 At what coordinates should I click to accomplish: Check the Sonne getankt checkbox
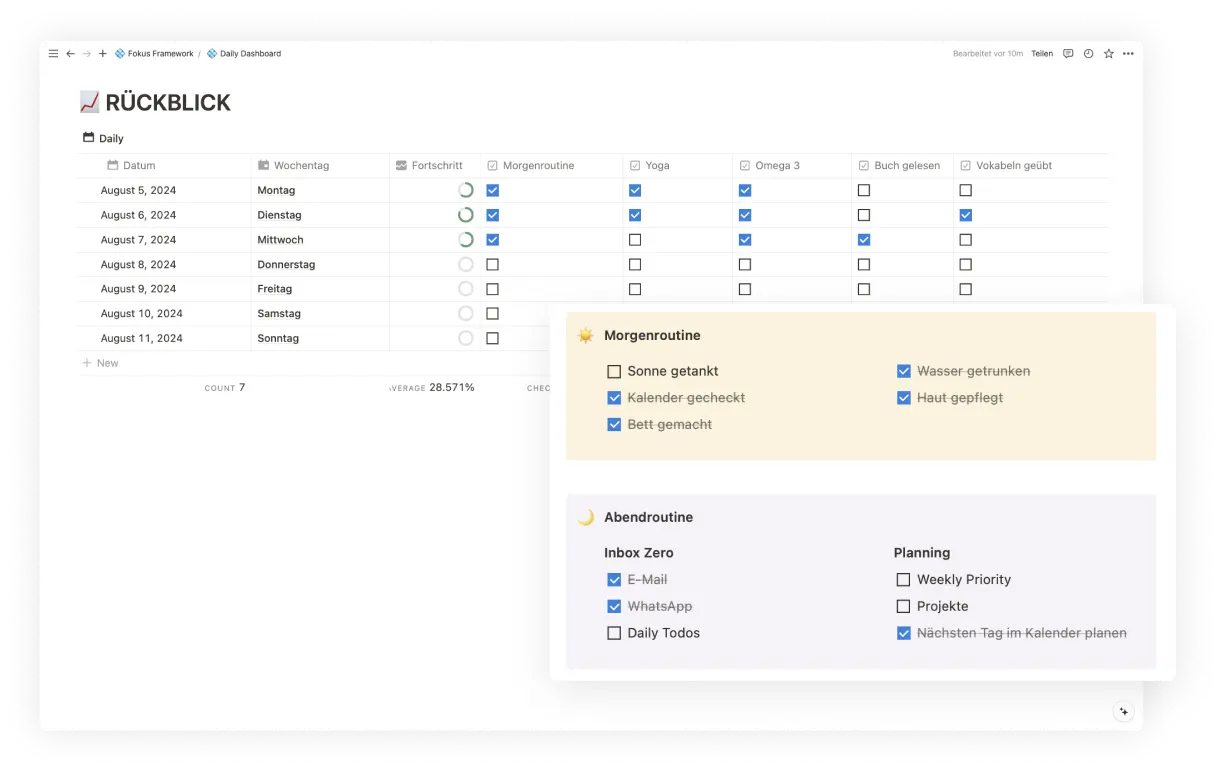tap(614, 371)
